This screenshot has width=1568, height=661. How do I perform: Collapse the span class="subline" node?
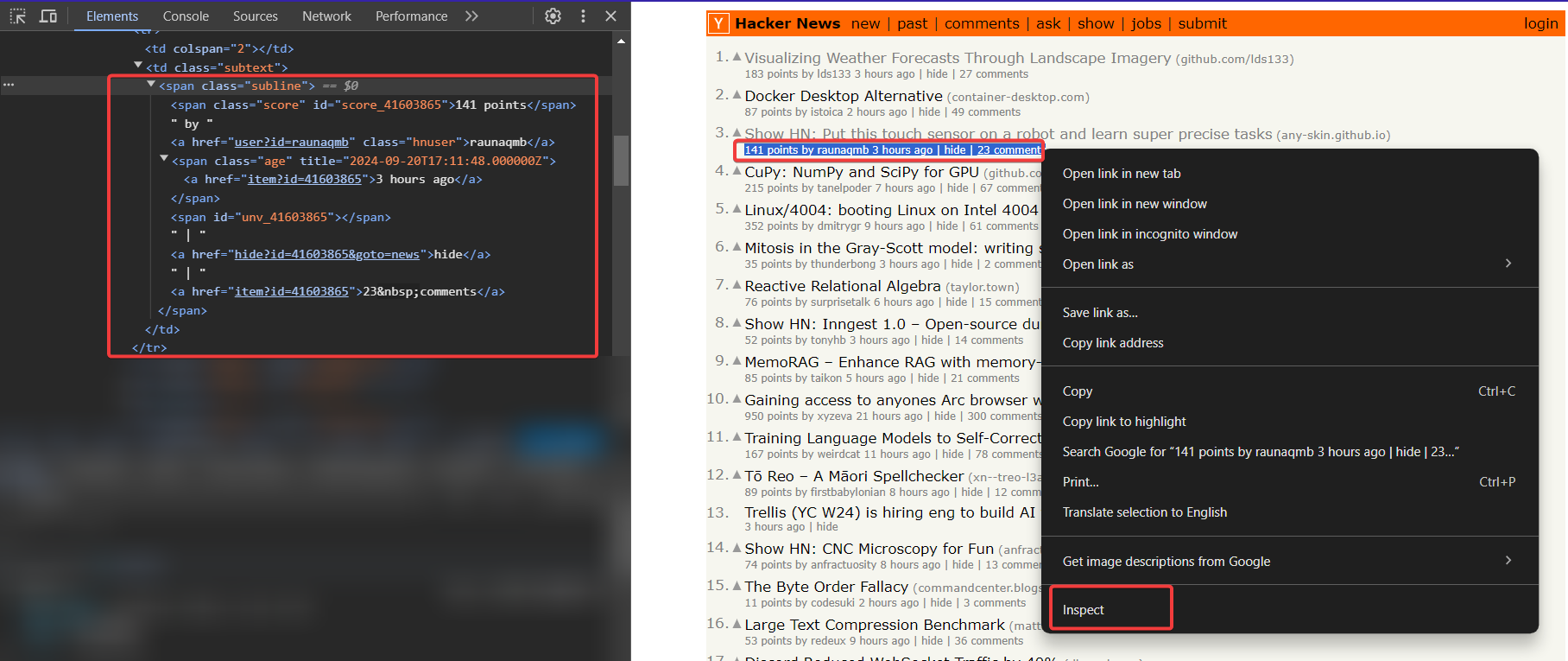click(151, 85)
